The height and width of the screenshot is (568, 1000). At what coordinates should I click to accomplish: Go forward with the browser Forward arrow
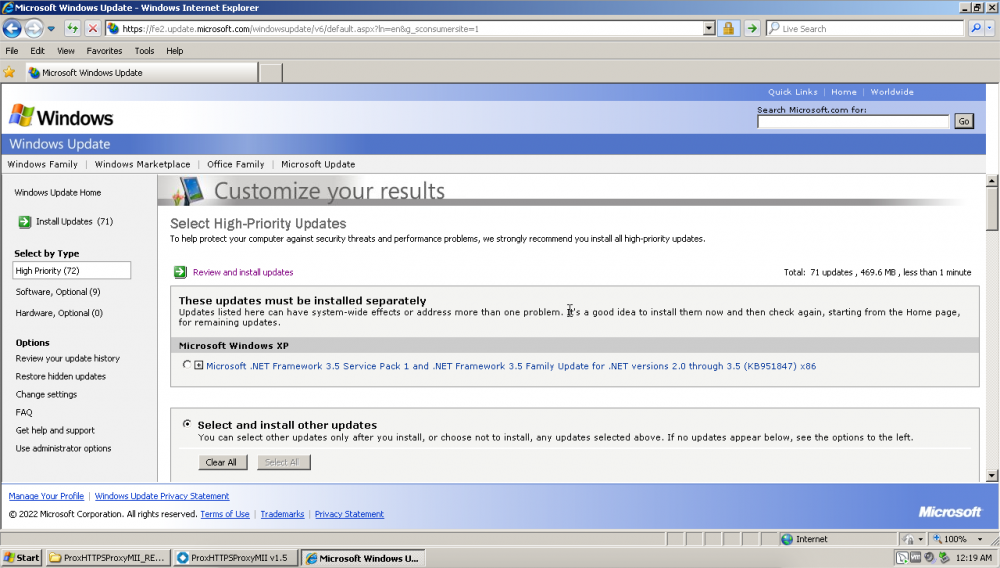click(x=34, y=29)
